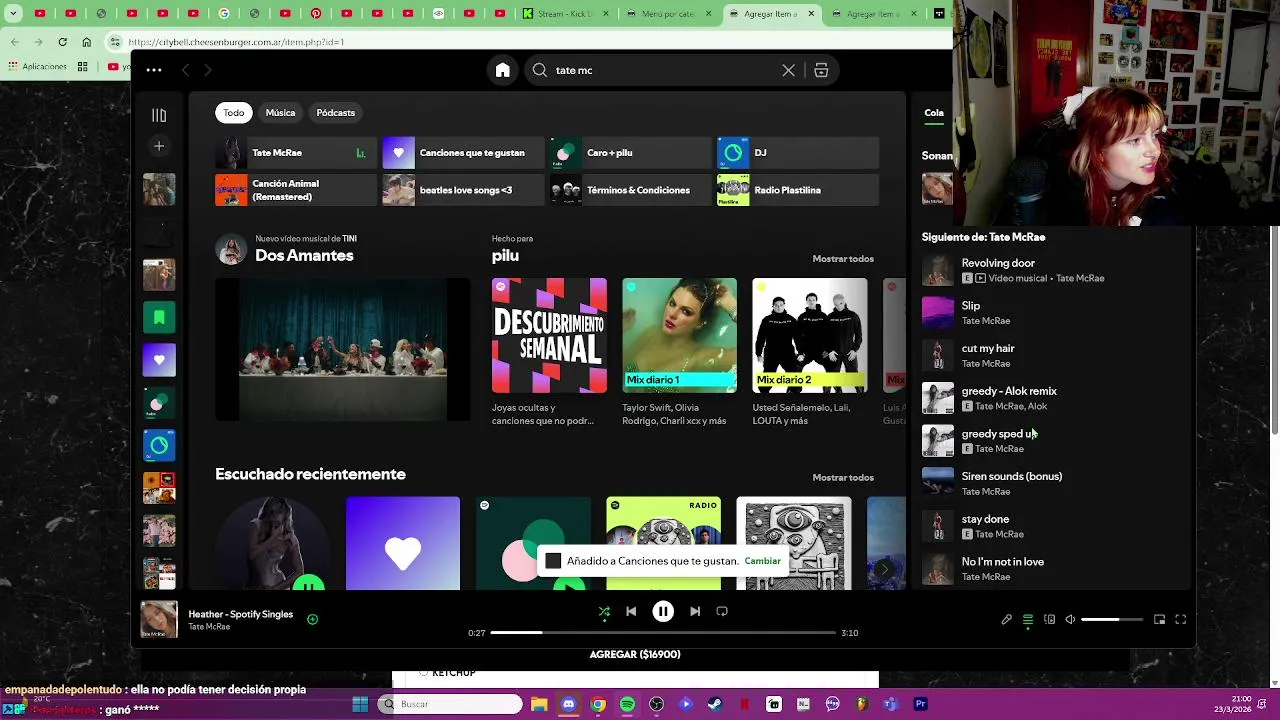1280x720 pixels.
Task: Seek in the song progress bar
Action: point(663,633)
